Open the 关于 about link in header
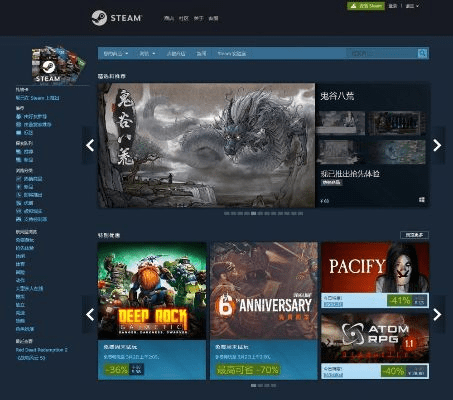This screenshot has height=400, width=453. click(199, 18)
